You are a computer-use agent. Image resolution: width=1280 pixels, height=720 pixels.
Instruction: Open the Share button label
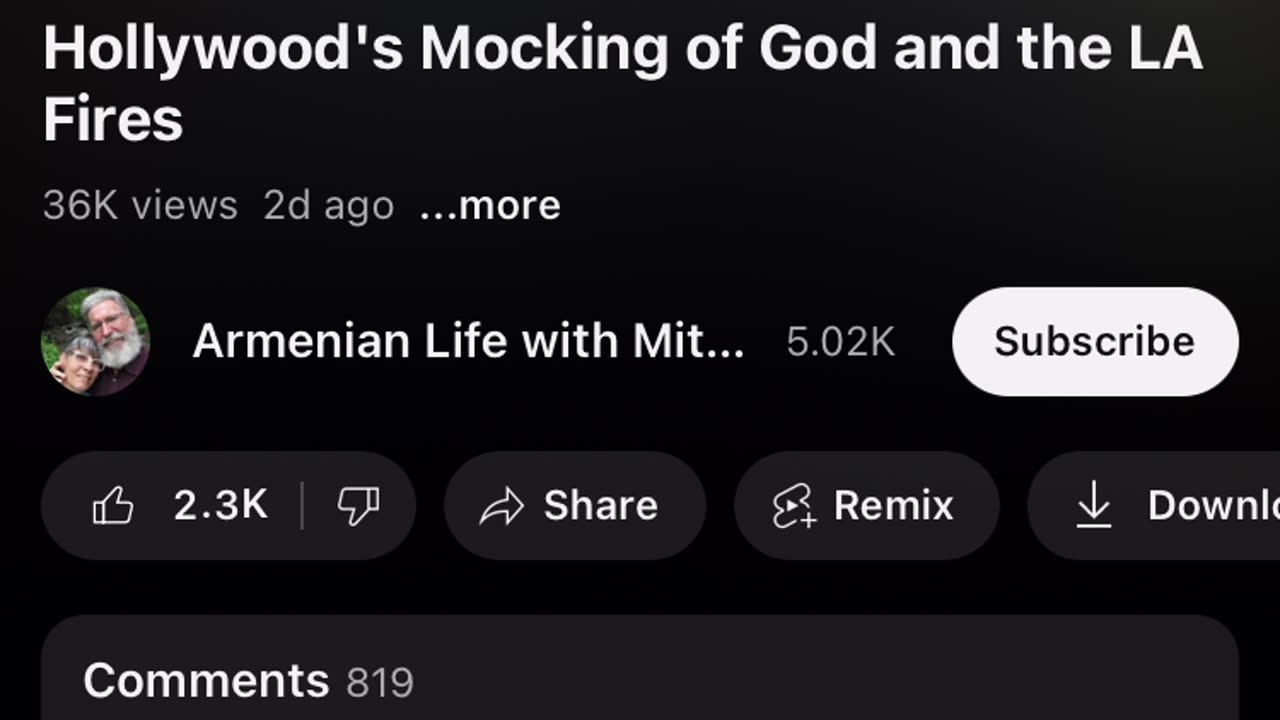(601, 506)
